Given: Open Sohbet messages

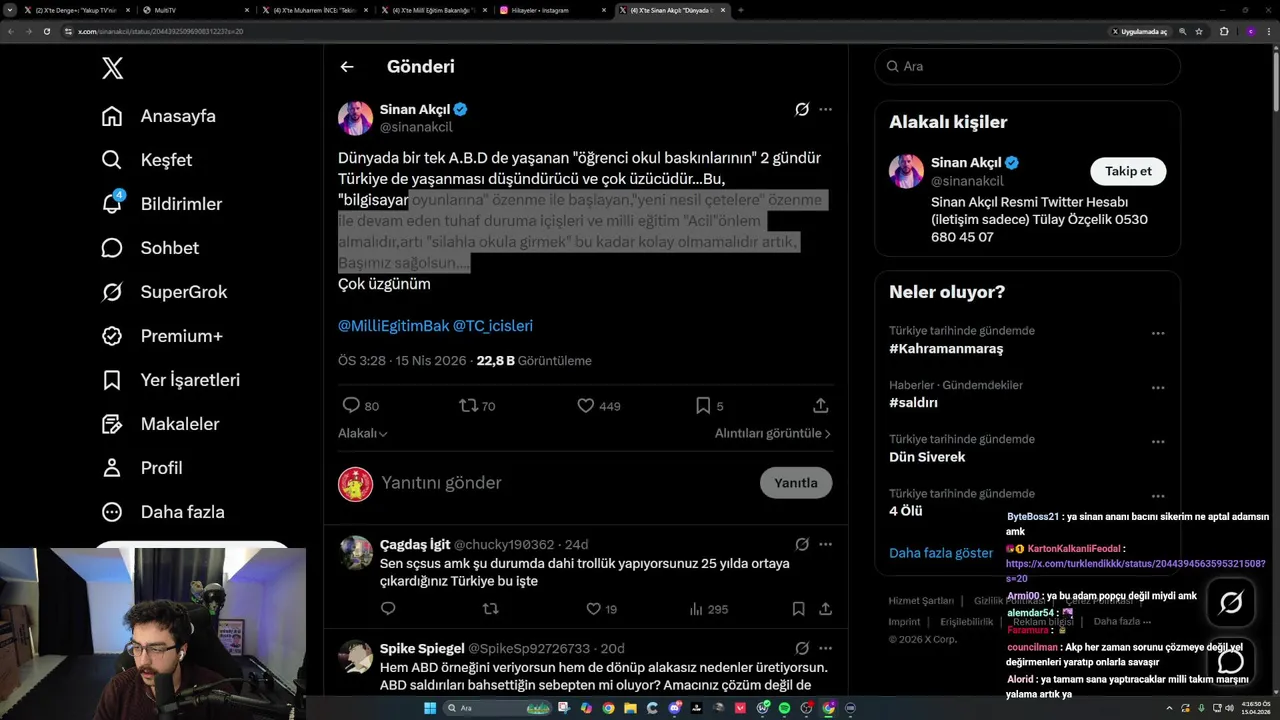Looking at the screenshot, I should [x=151, y=248].
